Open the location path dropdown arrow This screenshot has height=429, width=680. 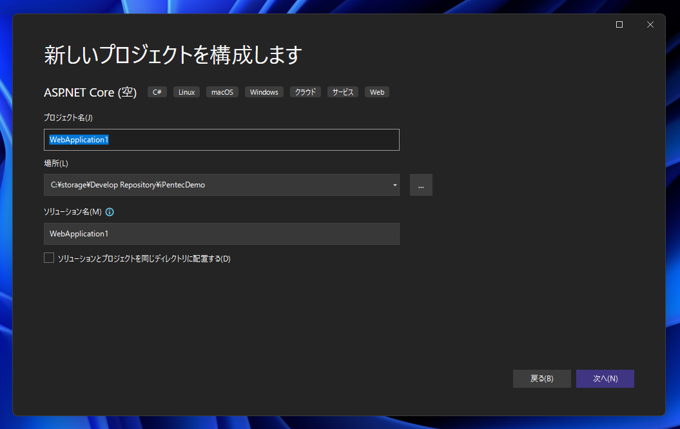[395, 185]
